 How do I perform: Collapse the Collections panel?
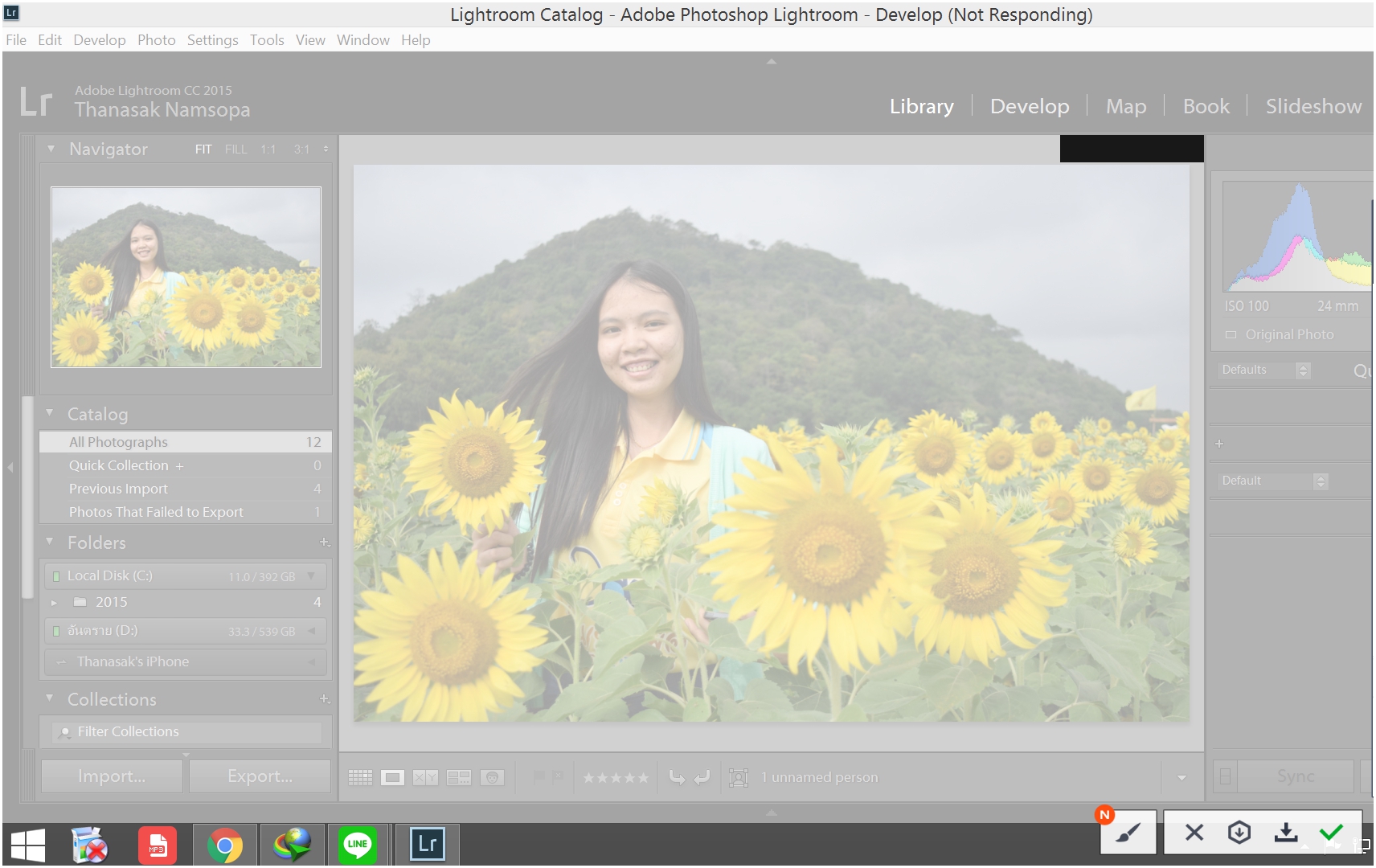pyautogui.click(x=50, y=698)
